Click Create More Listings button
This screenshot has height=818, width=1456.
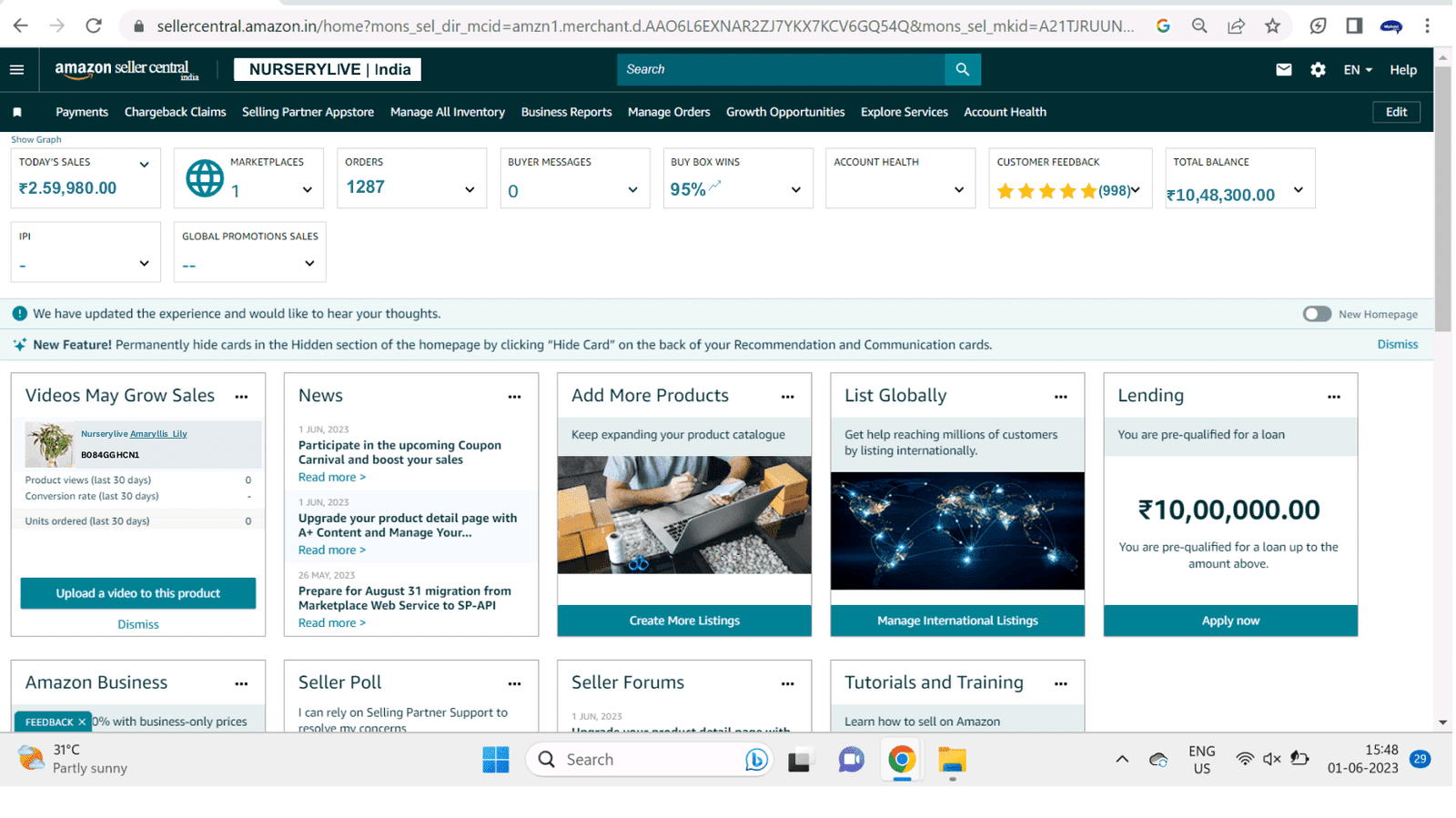point(684,621)
